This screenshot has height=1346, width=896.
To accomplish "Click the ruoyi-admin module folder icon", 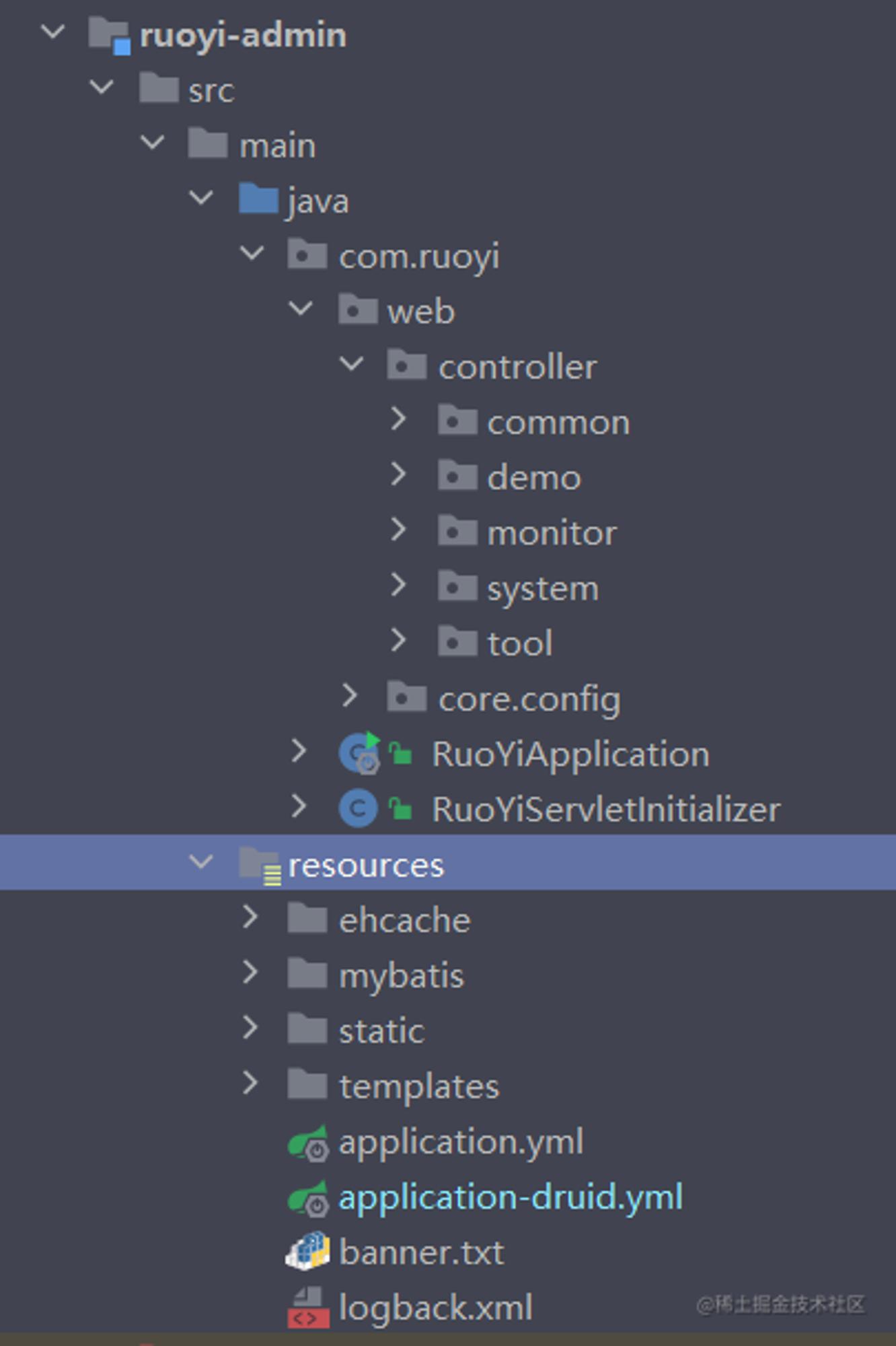I will pos(110,35).
